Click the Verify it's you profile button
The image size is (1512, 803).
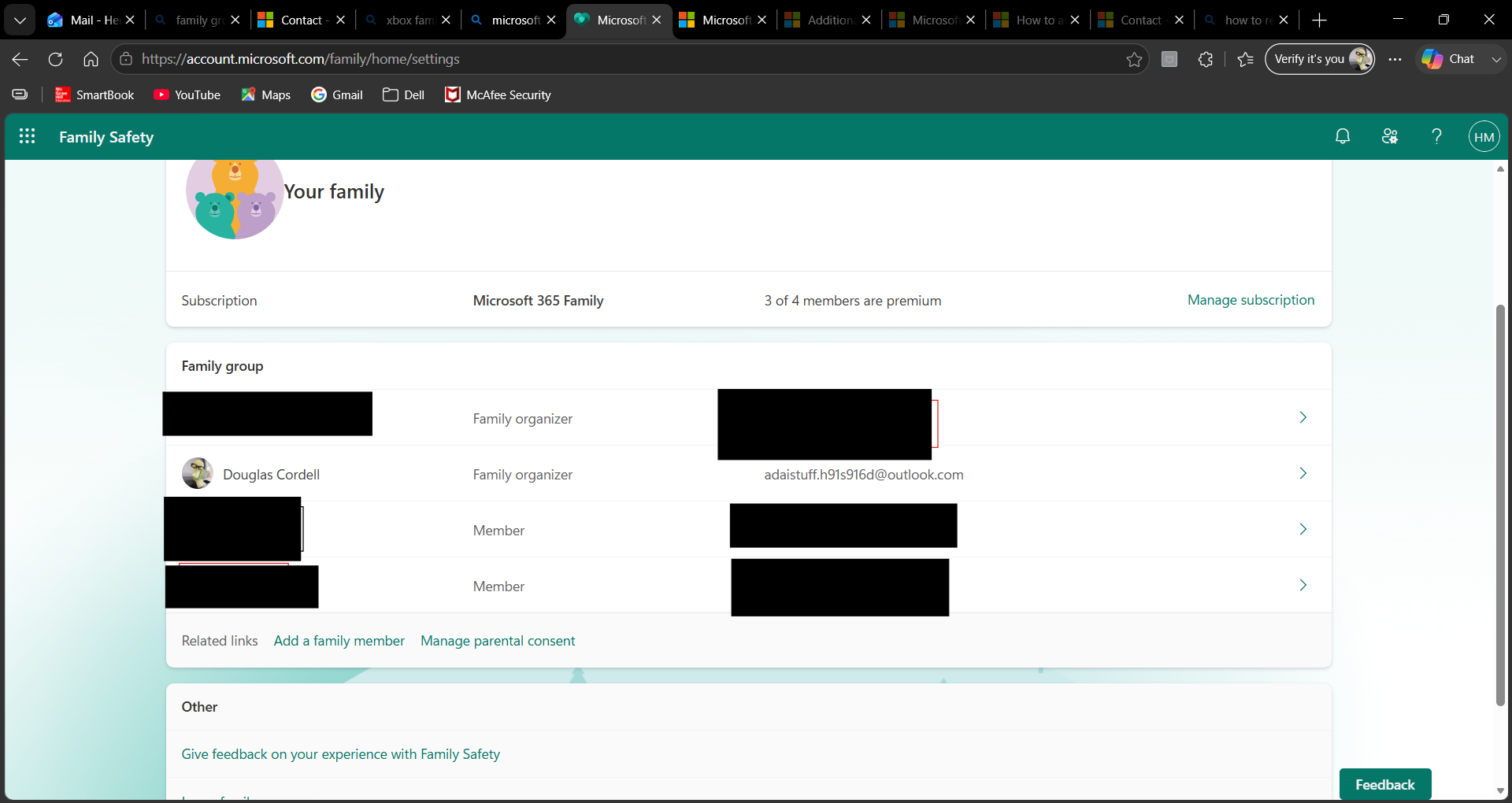(x=1320, y=59)
